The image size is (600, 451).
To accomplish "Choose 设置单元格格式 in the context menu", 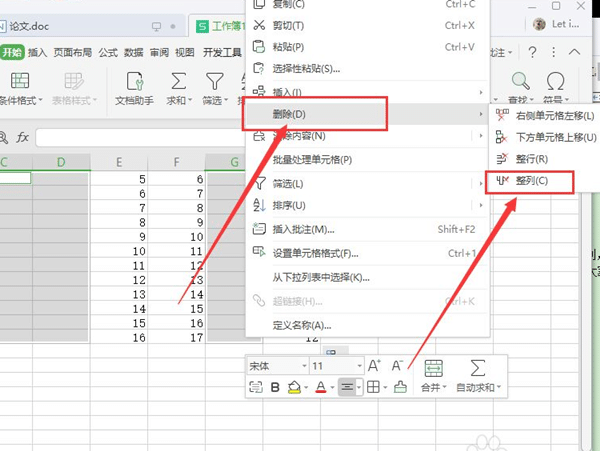I will (315, 253).
